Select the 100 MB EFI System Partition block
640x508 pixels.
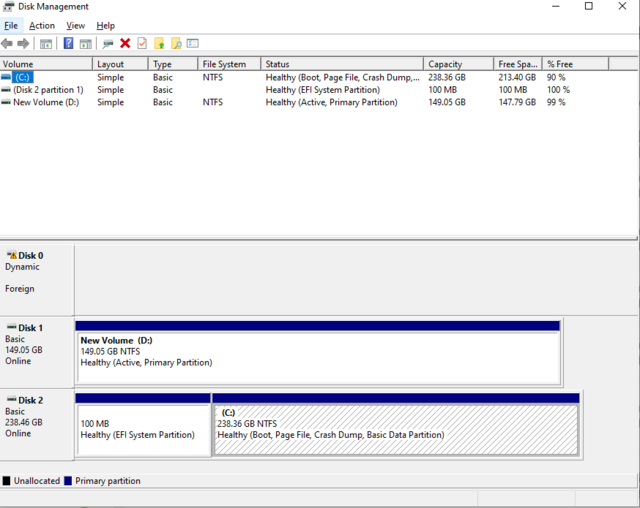tap(143, 430)
